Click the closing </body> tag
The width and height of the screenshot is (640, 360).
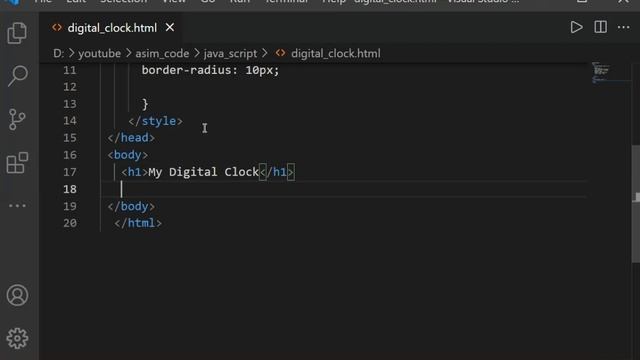point(131,207)
